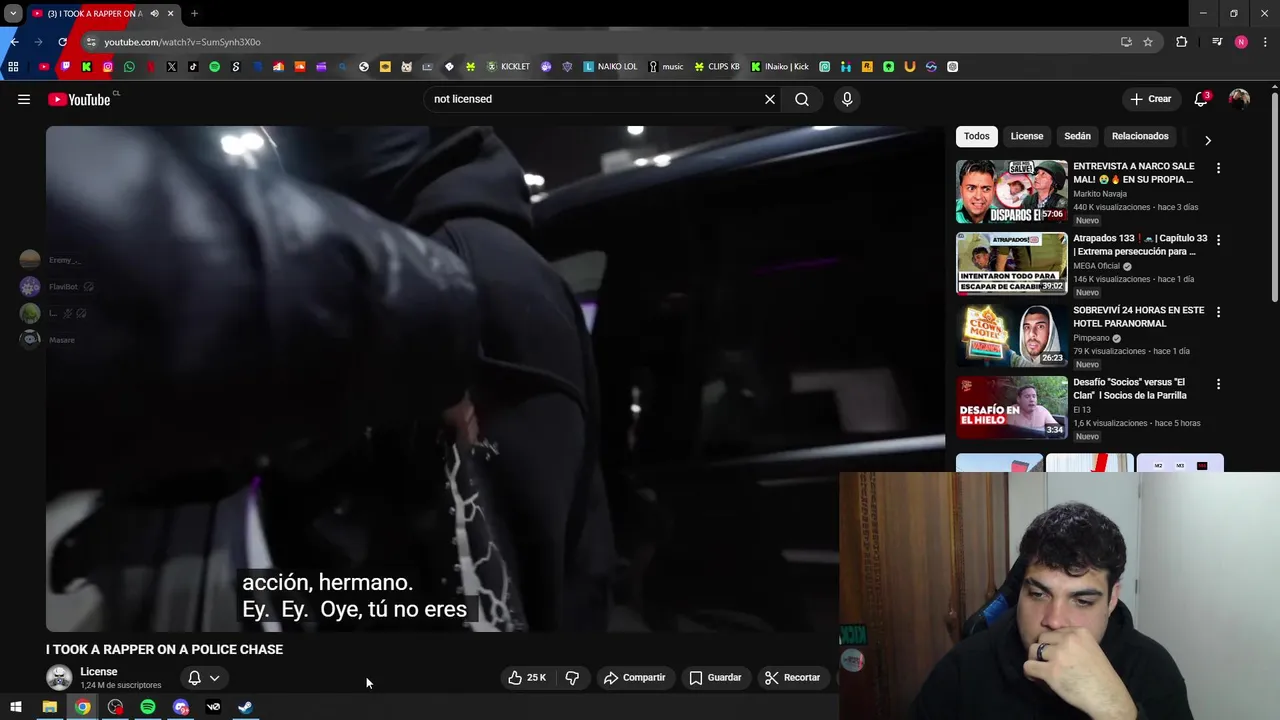Mute the tab via speaker icon
The image size is (1280, 720).
154,14
